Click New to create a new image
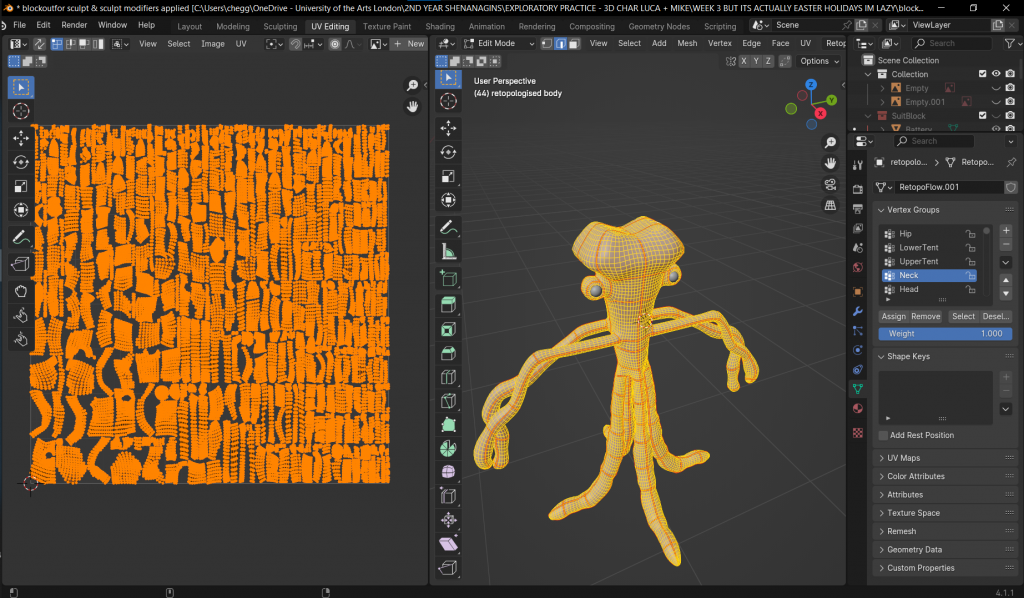1024x598 pixels. tap(409, 44)
